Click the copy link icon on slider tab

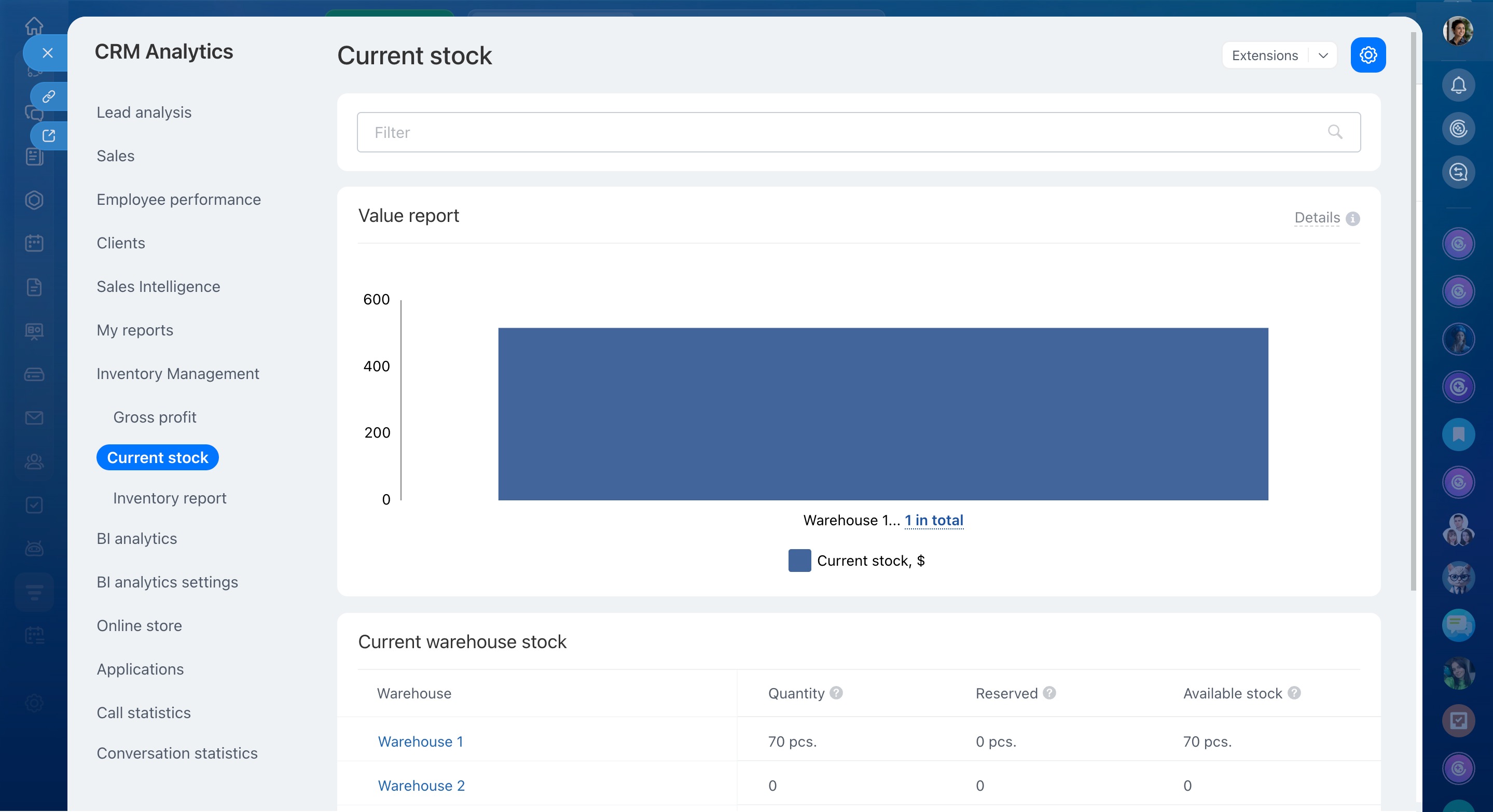click(49, 96)
